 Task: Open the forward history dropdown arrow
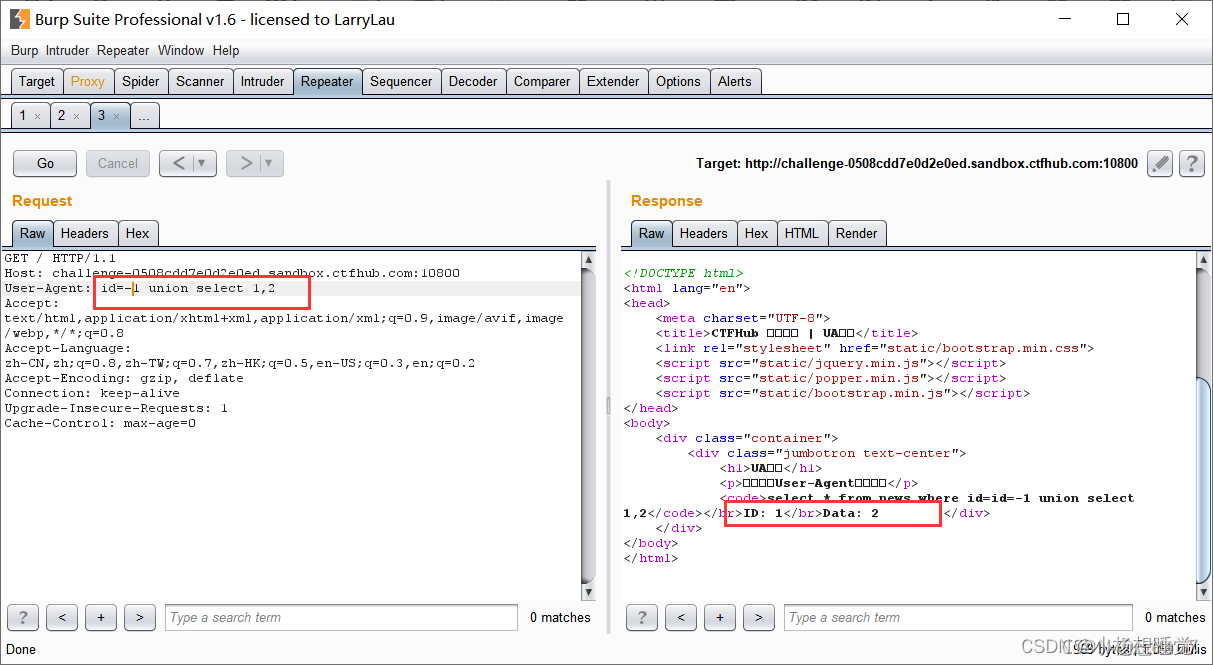coord(271,163)
